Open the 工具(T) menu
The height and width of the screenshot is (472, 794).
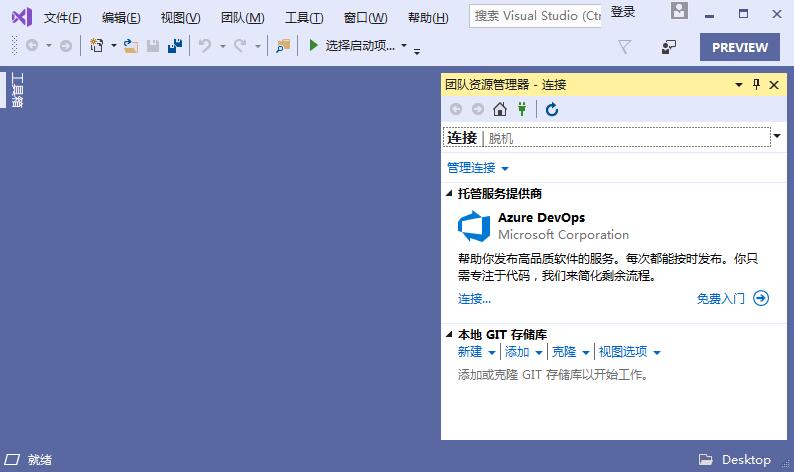coord(304,17)
